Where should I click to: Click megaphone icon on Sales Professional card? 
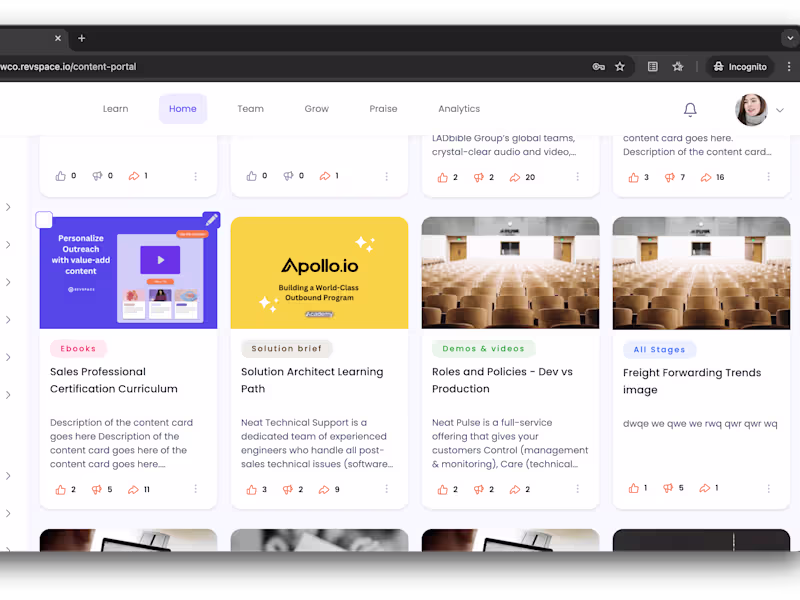click(x=96, y=490)
